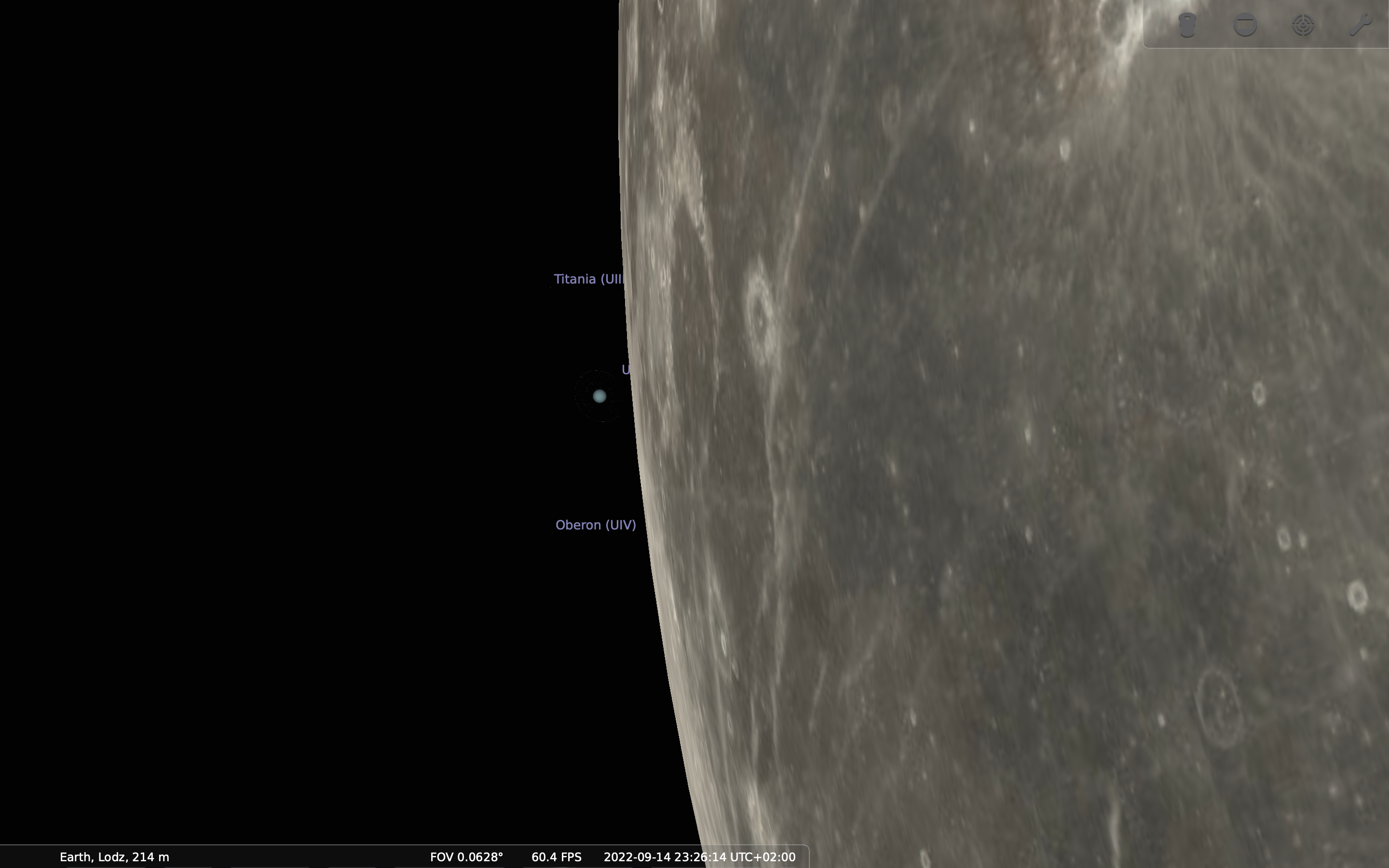The image size is (1389, 868).
Task: Toggle the Telrad sight icon
Action: tap(1303, 25)
